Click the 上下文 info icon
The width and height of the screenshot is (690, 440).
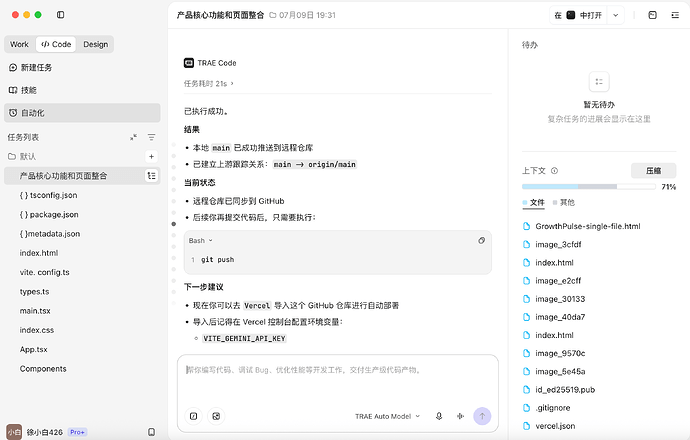[x=554, y=171]
